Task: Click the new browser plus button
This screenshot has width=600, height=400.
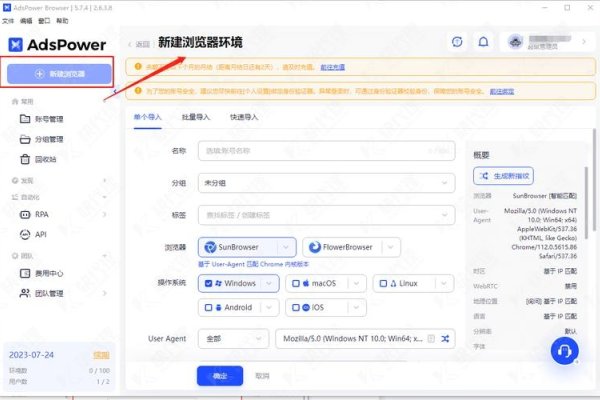Action: pos(59,74)
